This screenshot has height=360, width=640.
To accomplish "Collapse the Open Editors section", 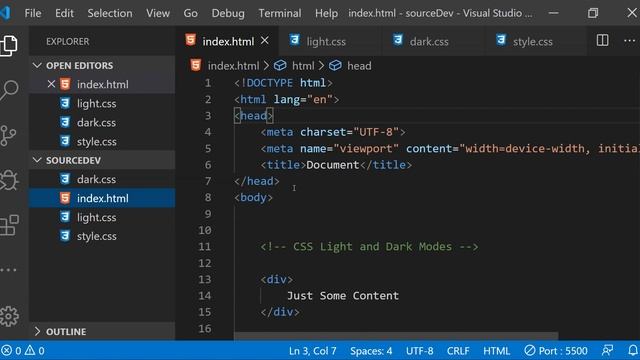I will pos(102,65).
